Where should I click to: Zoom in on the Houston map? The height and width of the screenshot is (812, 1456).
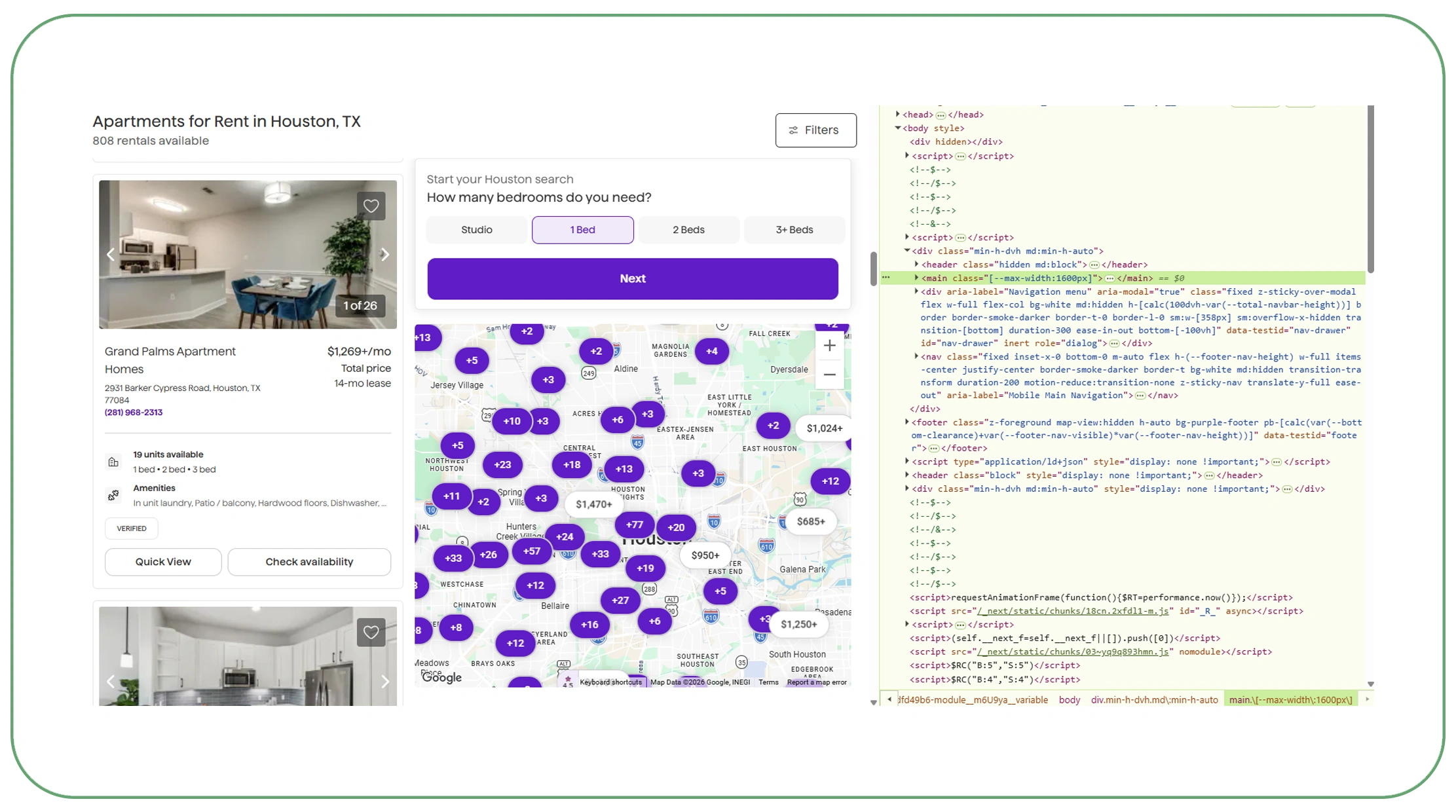pyautogui.click(x=830, y=346)
